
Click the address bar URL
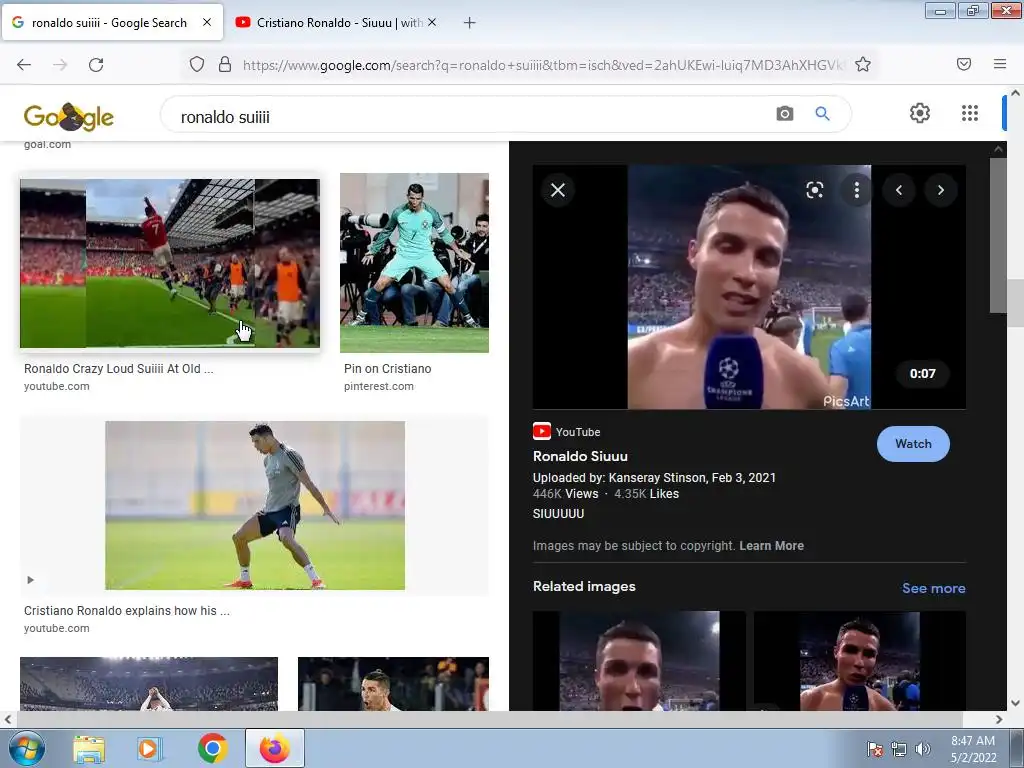[x=543, y=65]
